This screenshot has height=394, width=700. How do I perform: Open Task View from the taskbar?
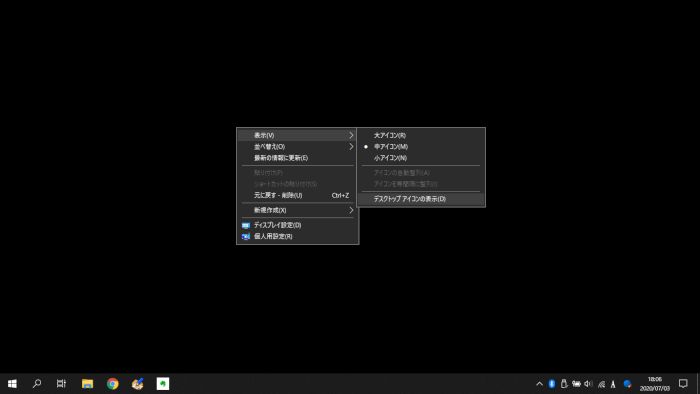(61, 384)
